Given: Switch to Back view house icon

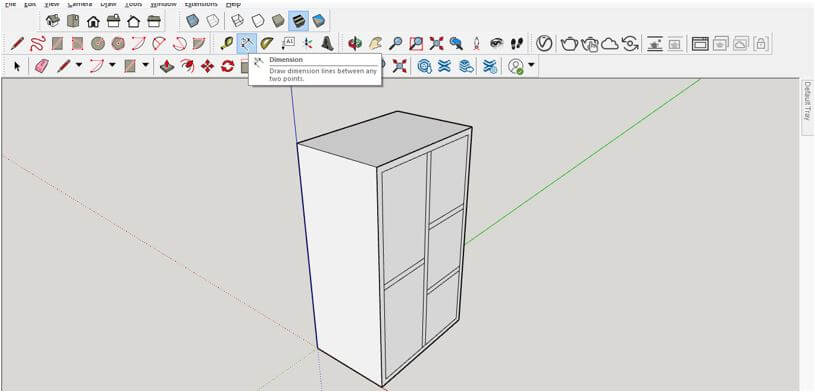Looking at the screenshot, I should tap(134, 21).
